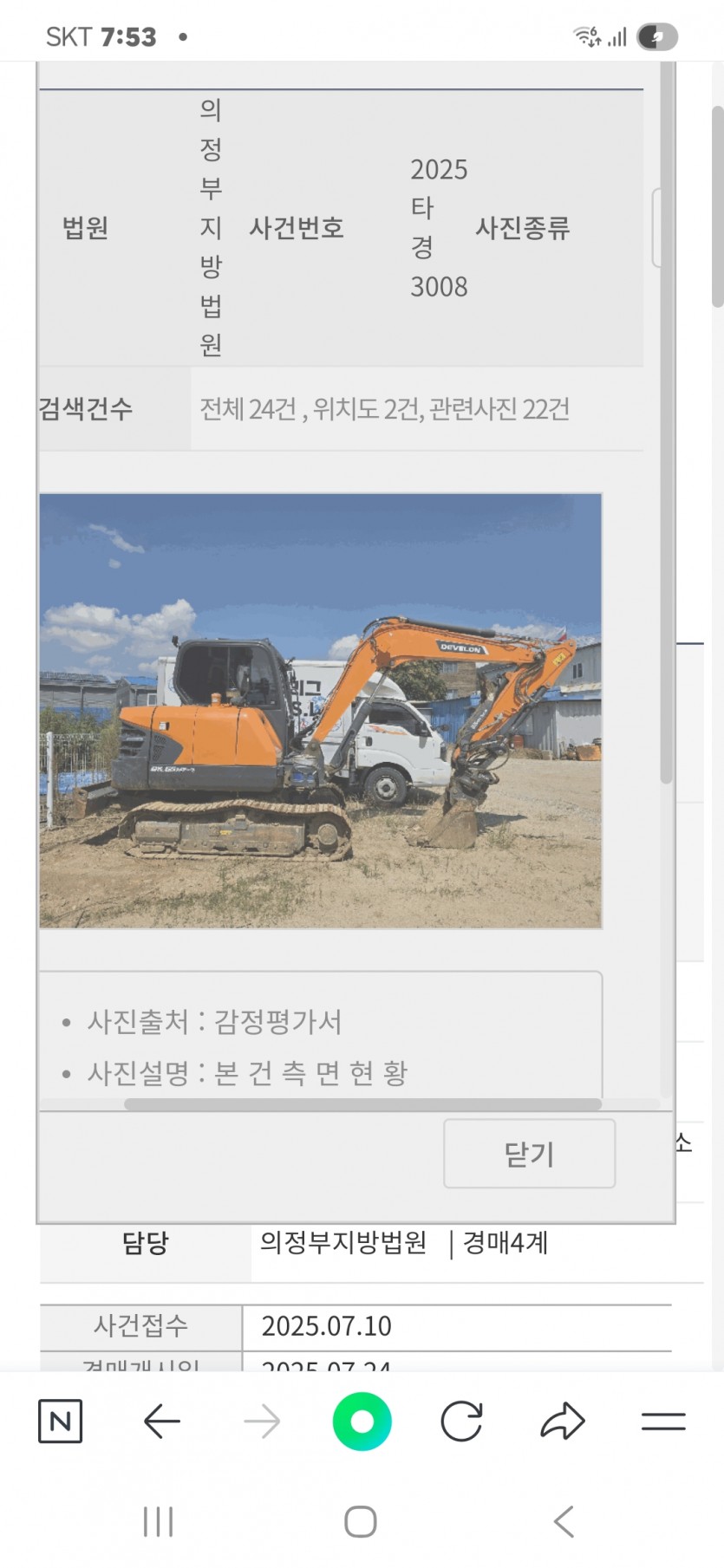Click the popup horizontal scrollbar
The height and width of the screenshot is (1568, 724).
coord(362,1104)
